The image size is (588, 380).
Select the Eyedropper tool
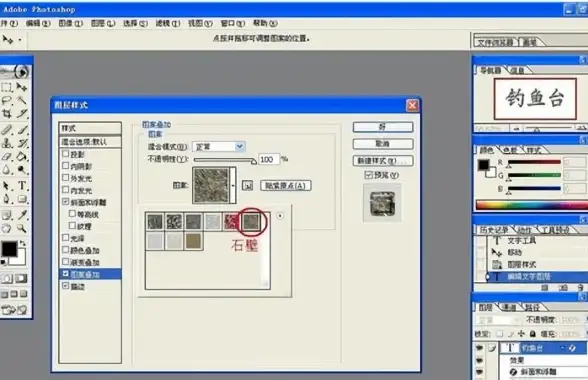(22, 215)
